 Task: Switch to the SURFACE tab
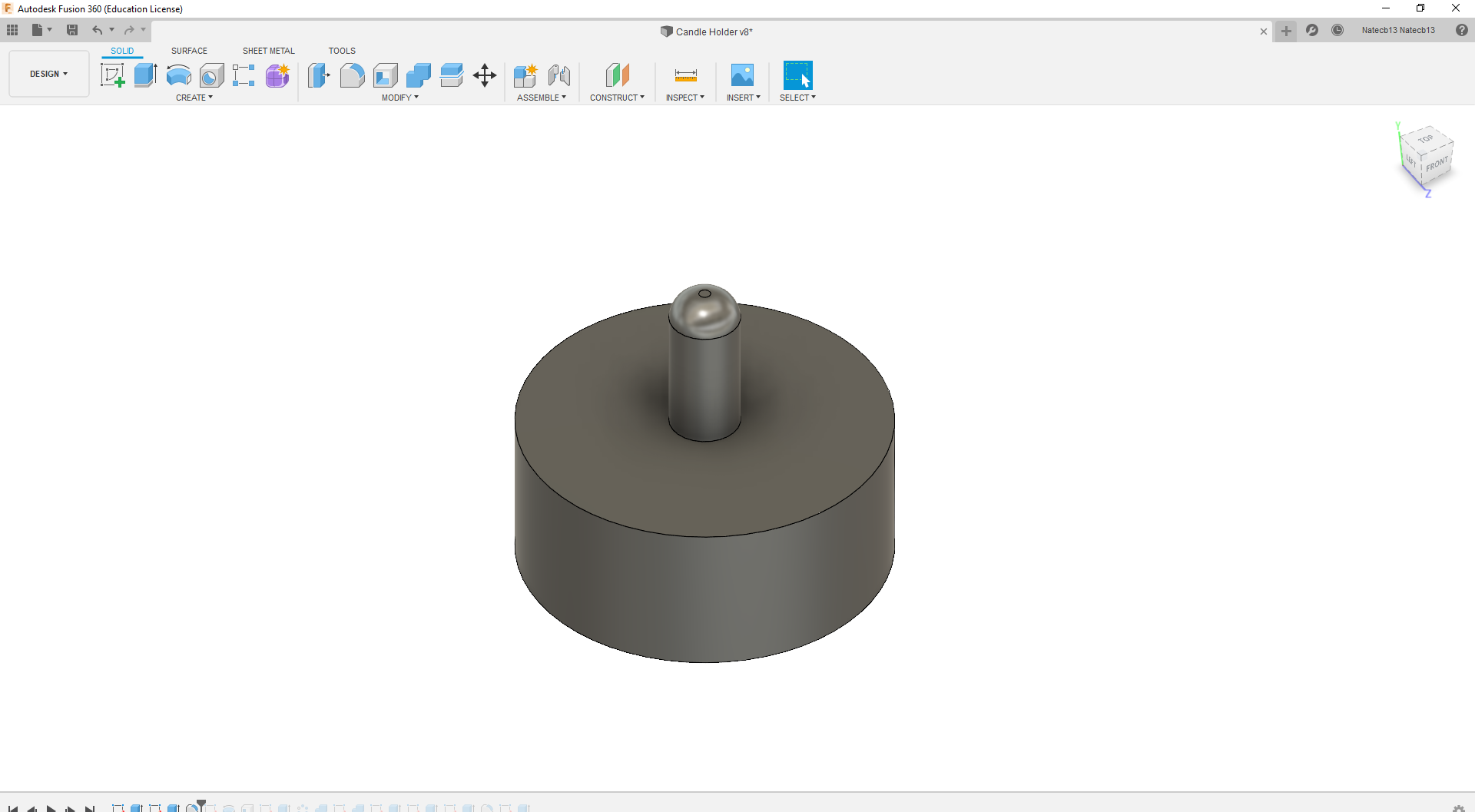pos(189,51)
